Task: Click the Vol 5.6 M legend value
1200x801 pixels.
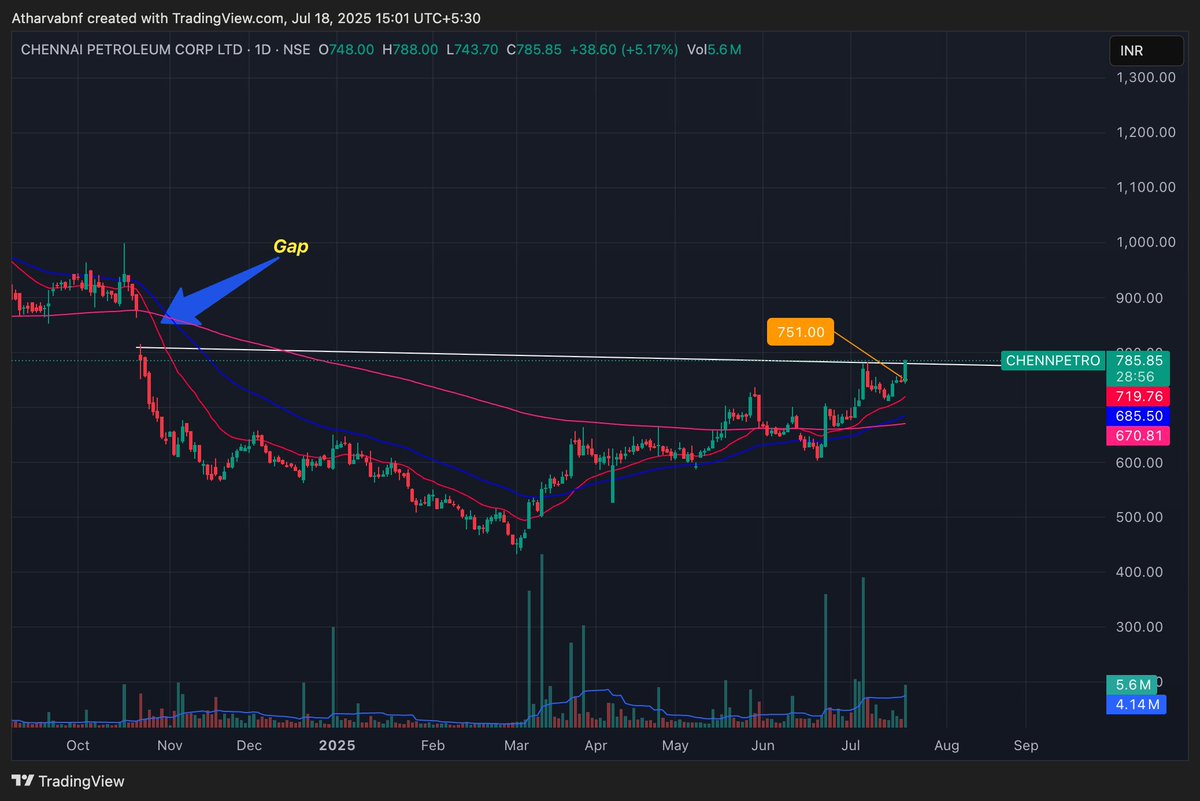Action: point(714,49)
